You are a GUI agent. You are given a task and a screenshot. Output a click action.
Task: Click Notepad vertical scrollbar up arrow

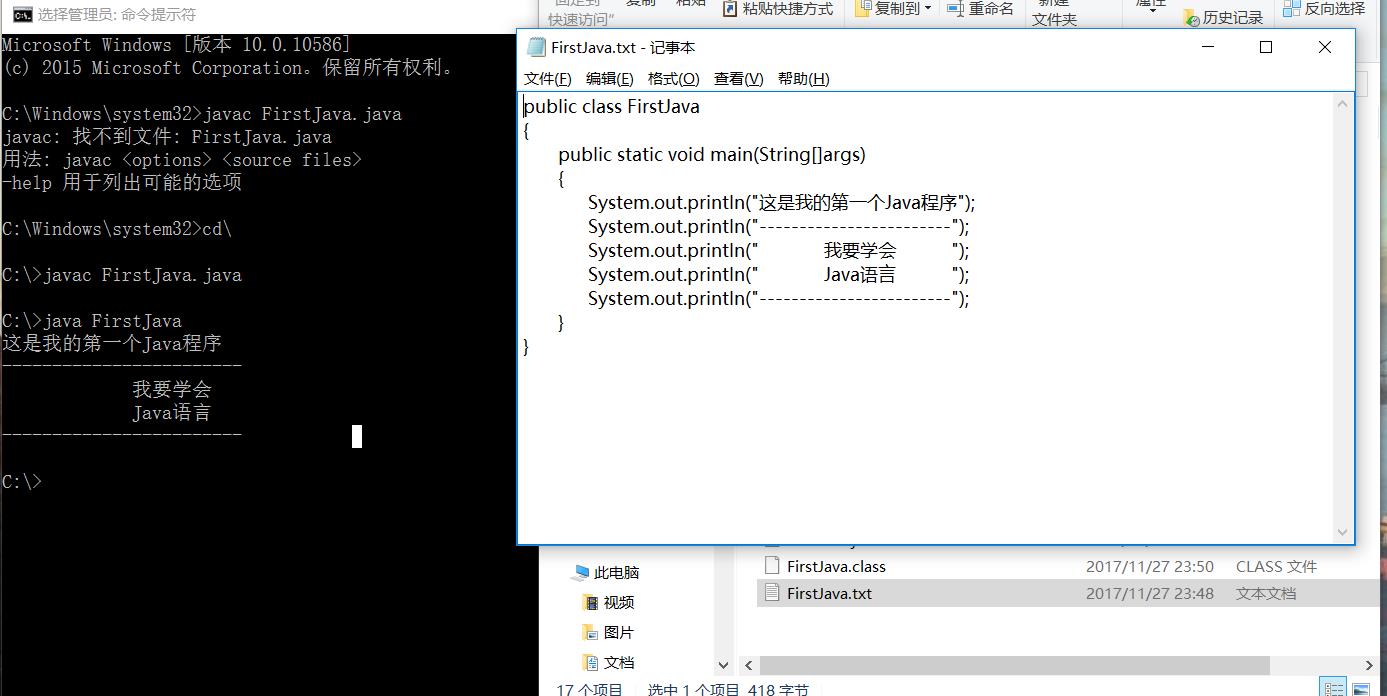click(1343, 103)
